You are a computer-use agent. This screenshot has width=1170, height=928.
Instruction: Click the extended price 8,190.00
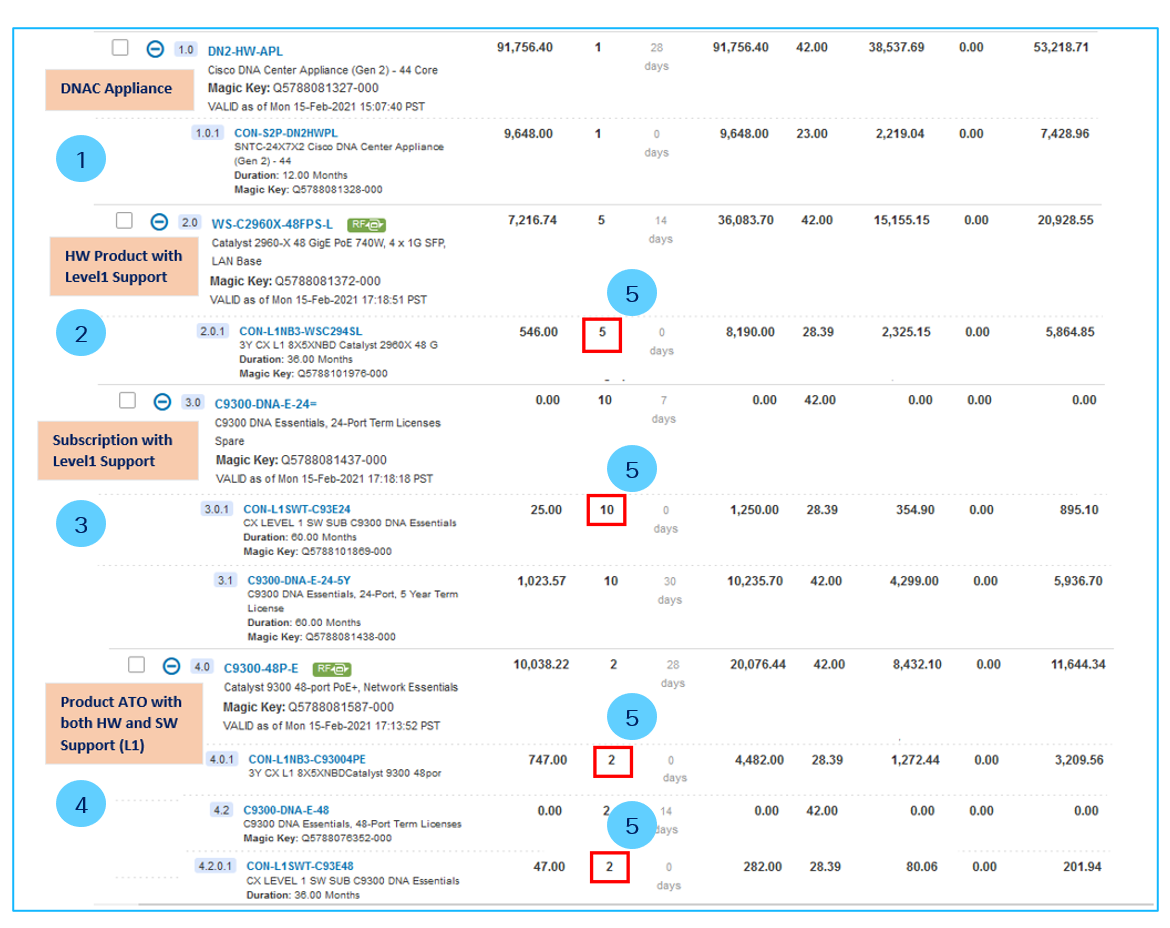coord(750,332)
